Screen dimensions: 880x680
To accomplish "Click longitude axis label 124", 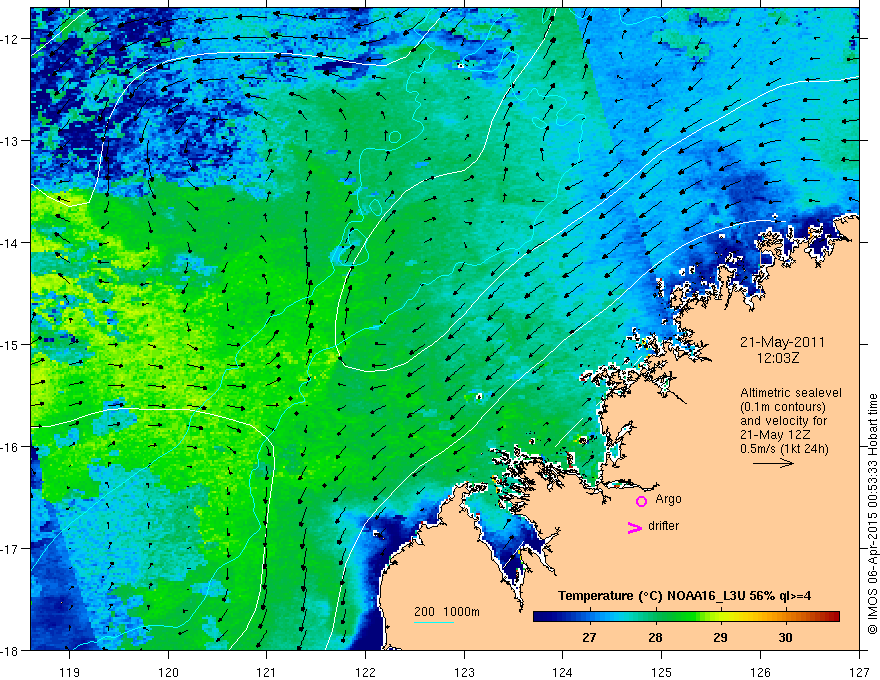I will [x=563, y=672].
